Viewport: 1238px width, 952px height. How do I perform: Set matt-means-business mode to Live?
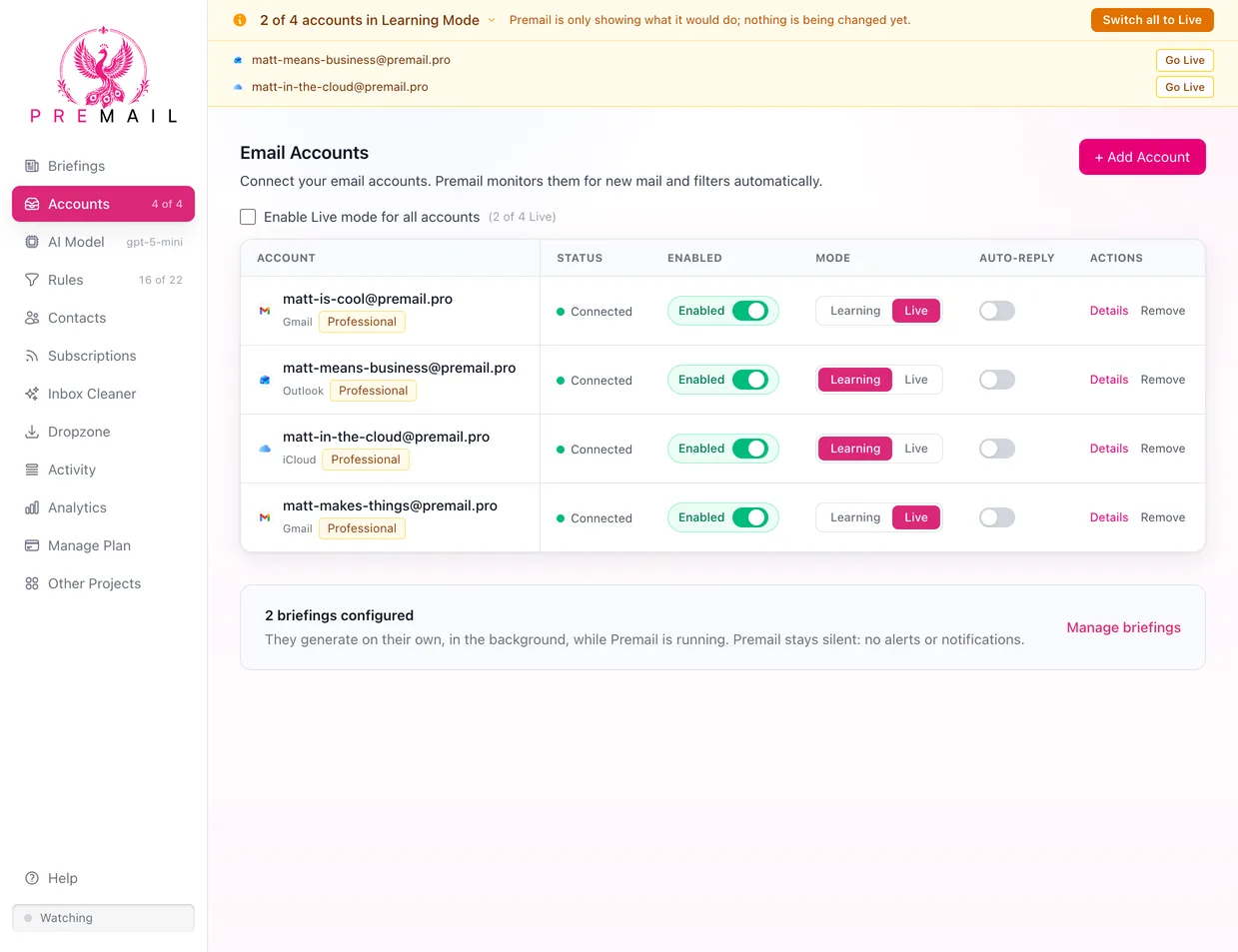[916, 380]
